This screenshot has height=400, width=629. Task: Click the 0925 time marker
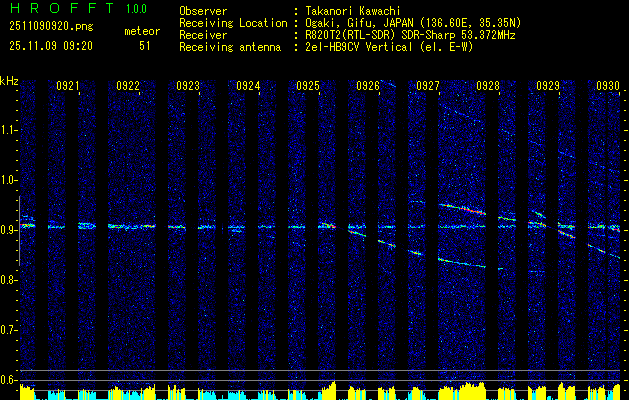[308, 86]
